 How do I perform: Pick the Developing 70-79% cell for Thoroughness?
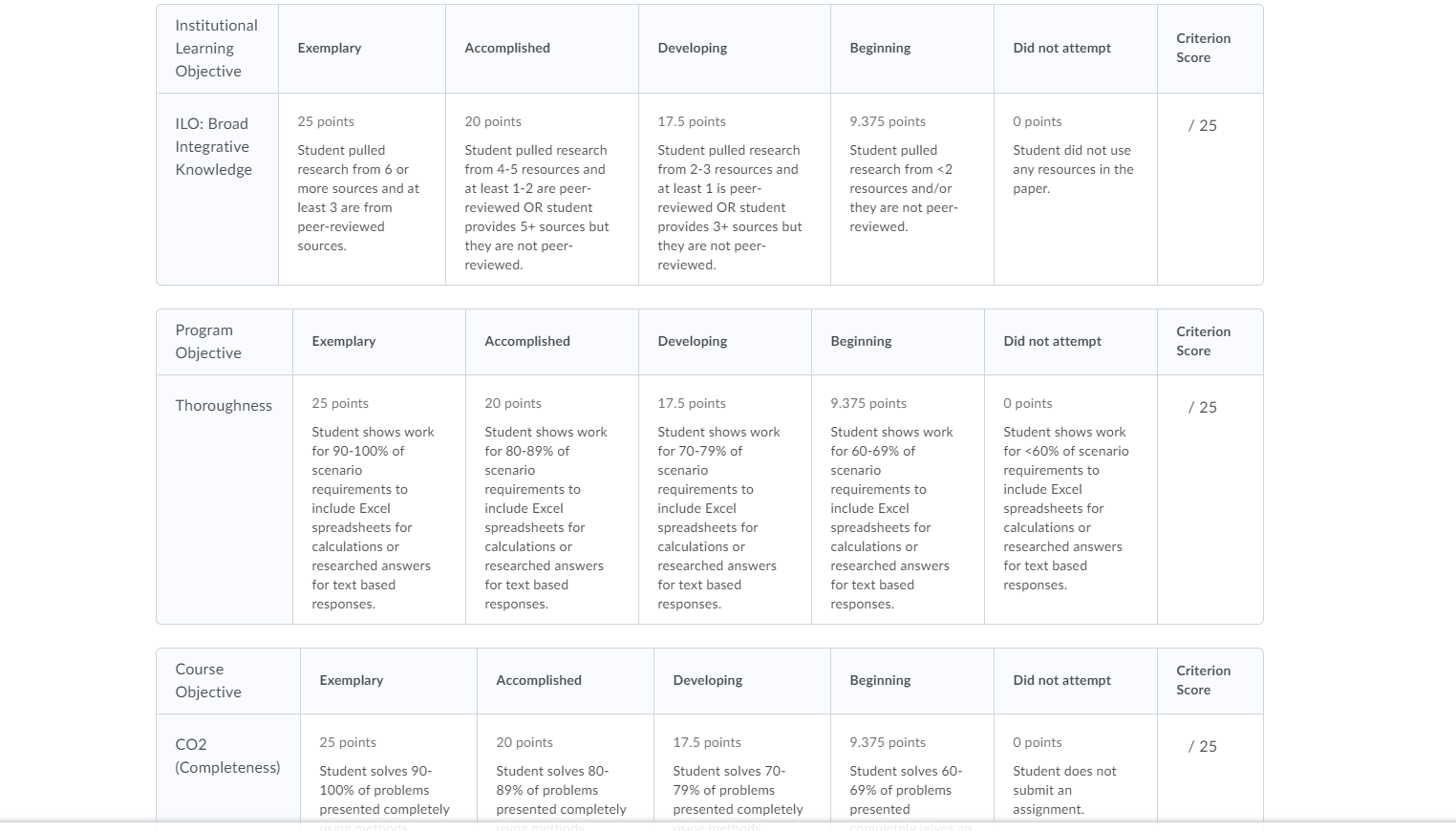coord(725,500)
